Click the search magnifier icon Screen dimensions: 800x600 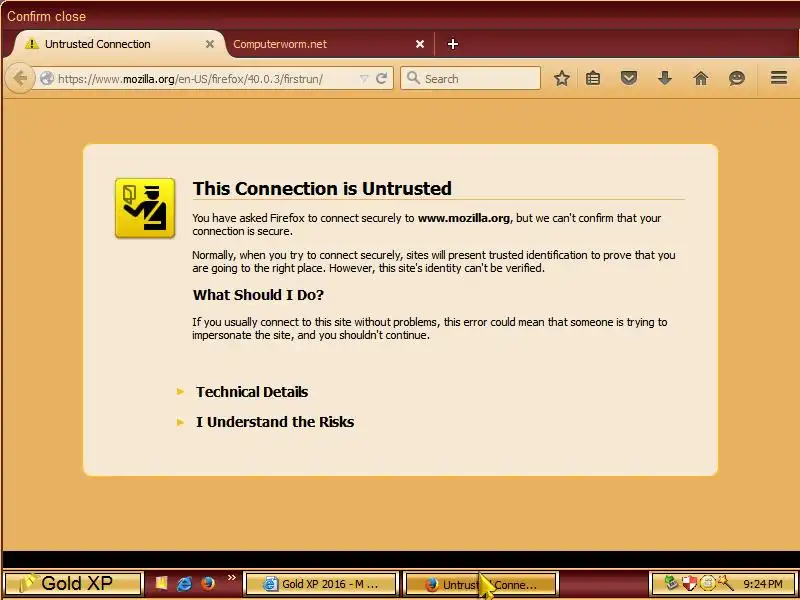tap(413, 78)
